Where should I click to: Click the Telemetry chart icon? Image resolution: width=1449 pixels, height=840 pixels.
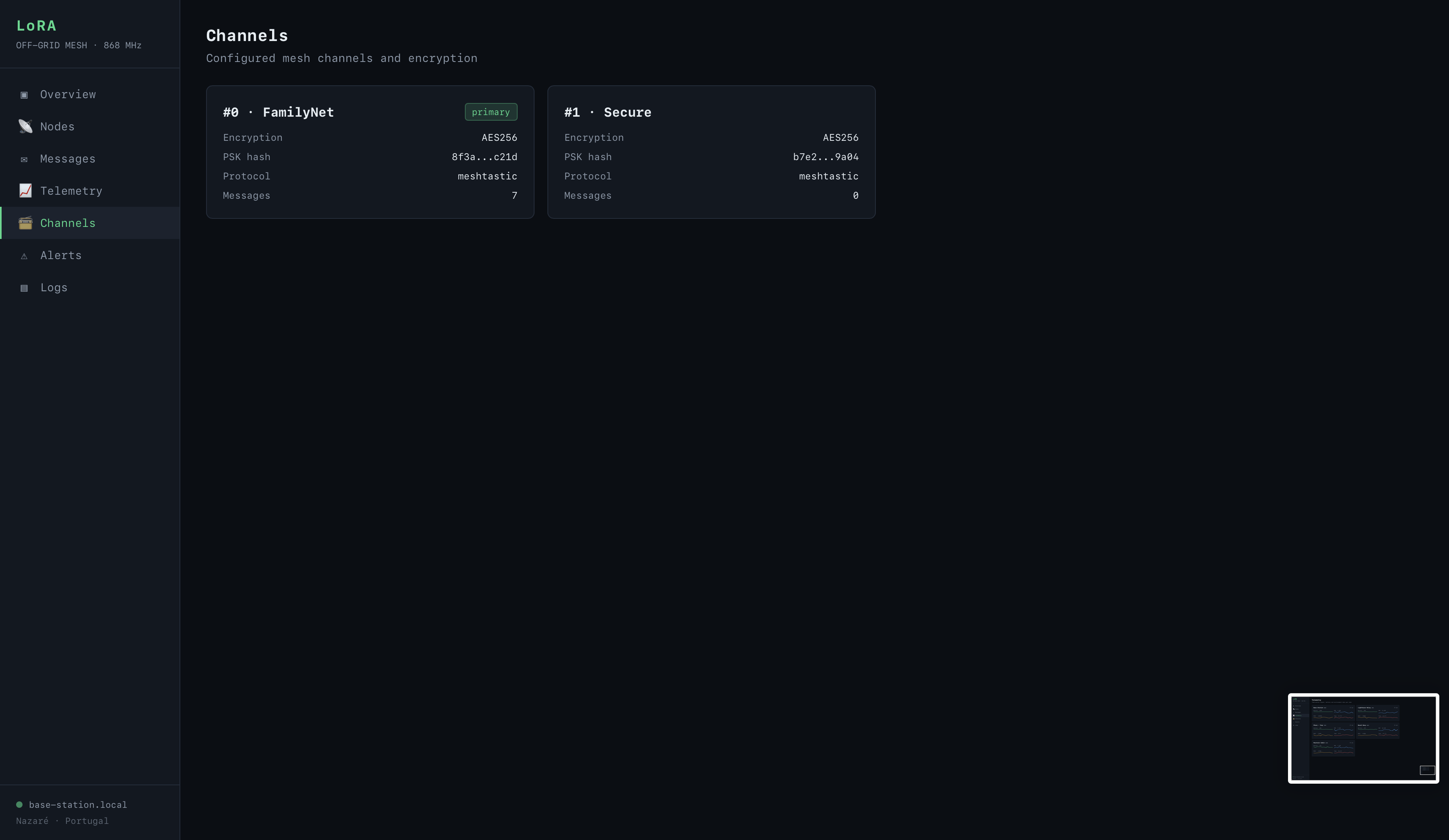(25, 191)
